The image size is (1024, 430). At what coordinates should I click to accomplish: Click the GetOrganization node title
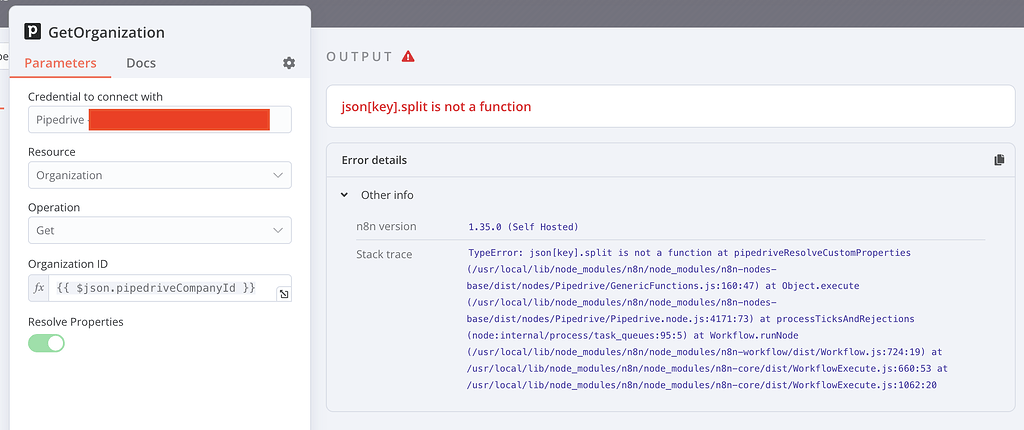(106, 32)
